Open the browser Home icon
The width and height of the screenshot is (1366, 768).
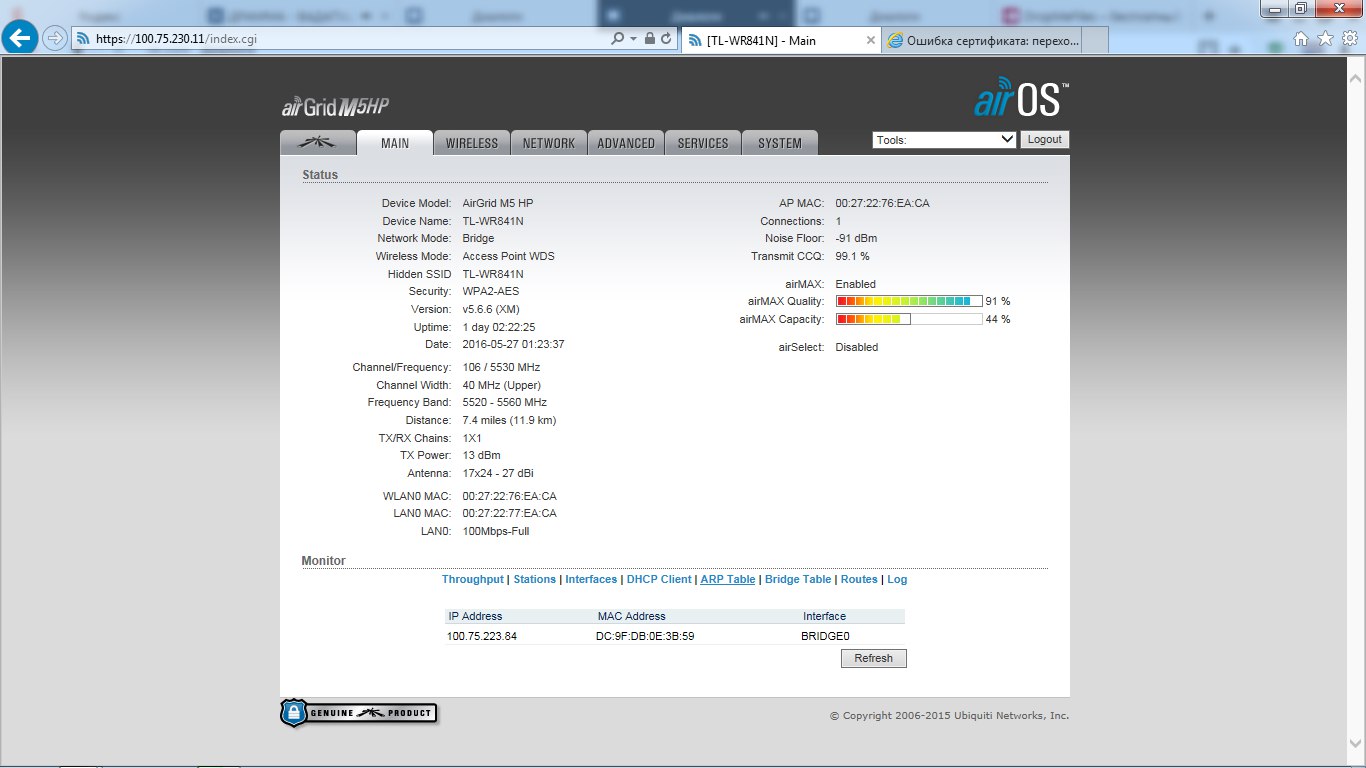pos(1301,39)
